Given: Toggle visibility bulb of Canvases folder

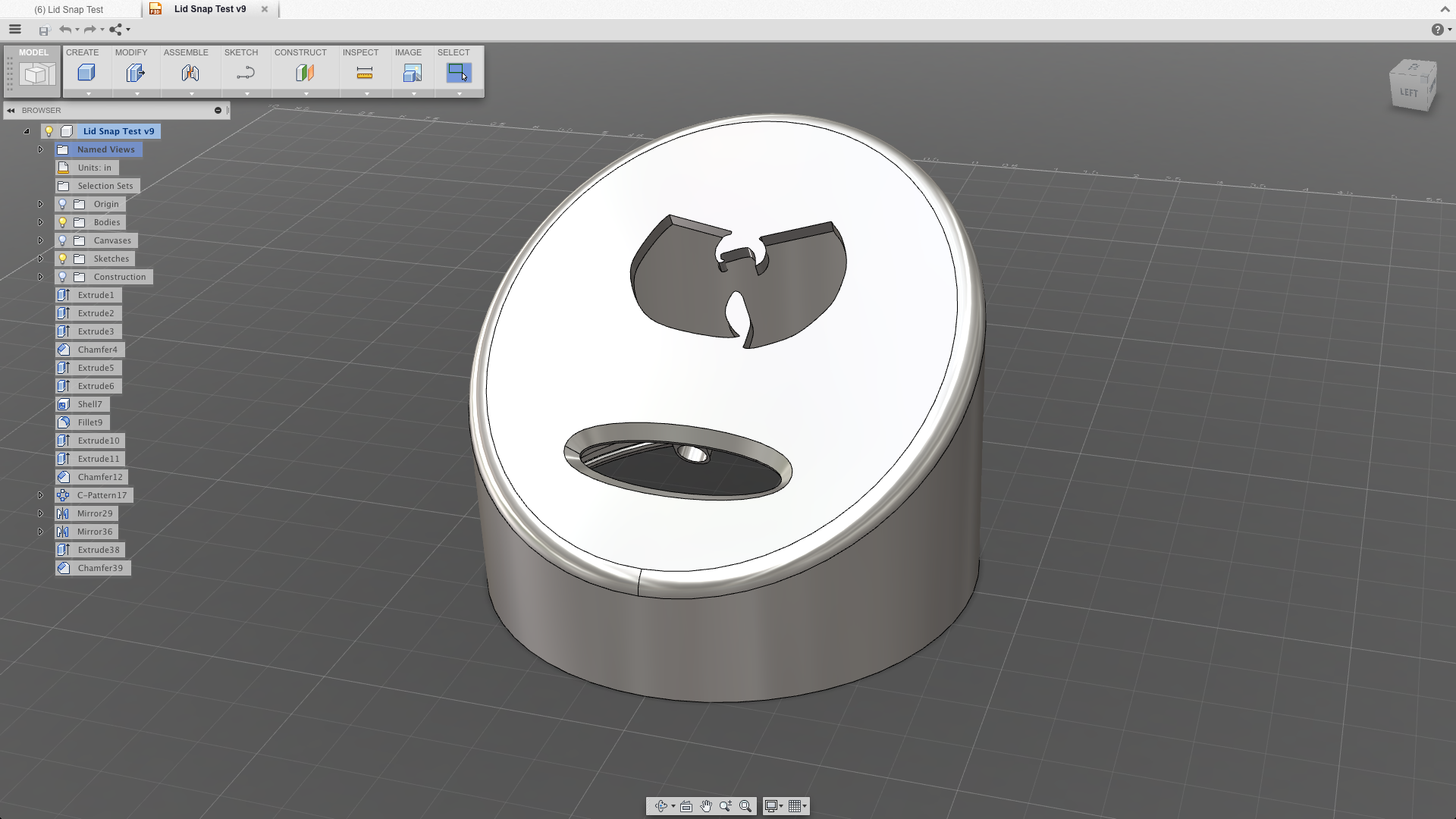Looking at the screenshot, I should (x=63, y=240).
